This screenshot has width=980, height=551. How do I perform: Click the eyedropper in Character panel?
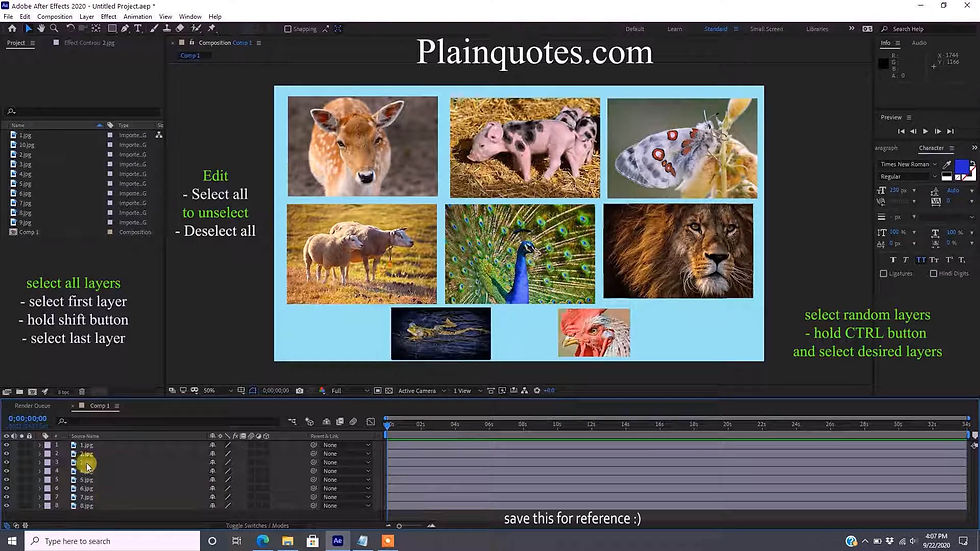pyautogui.click(x=947, y=165)
